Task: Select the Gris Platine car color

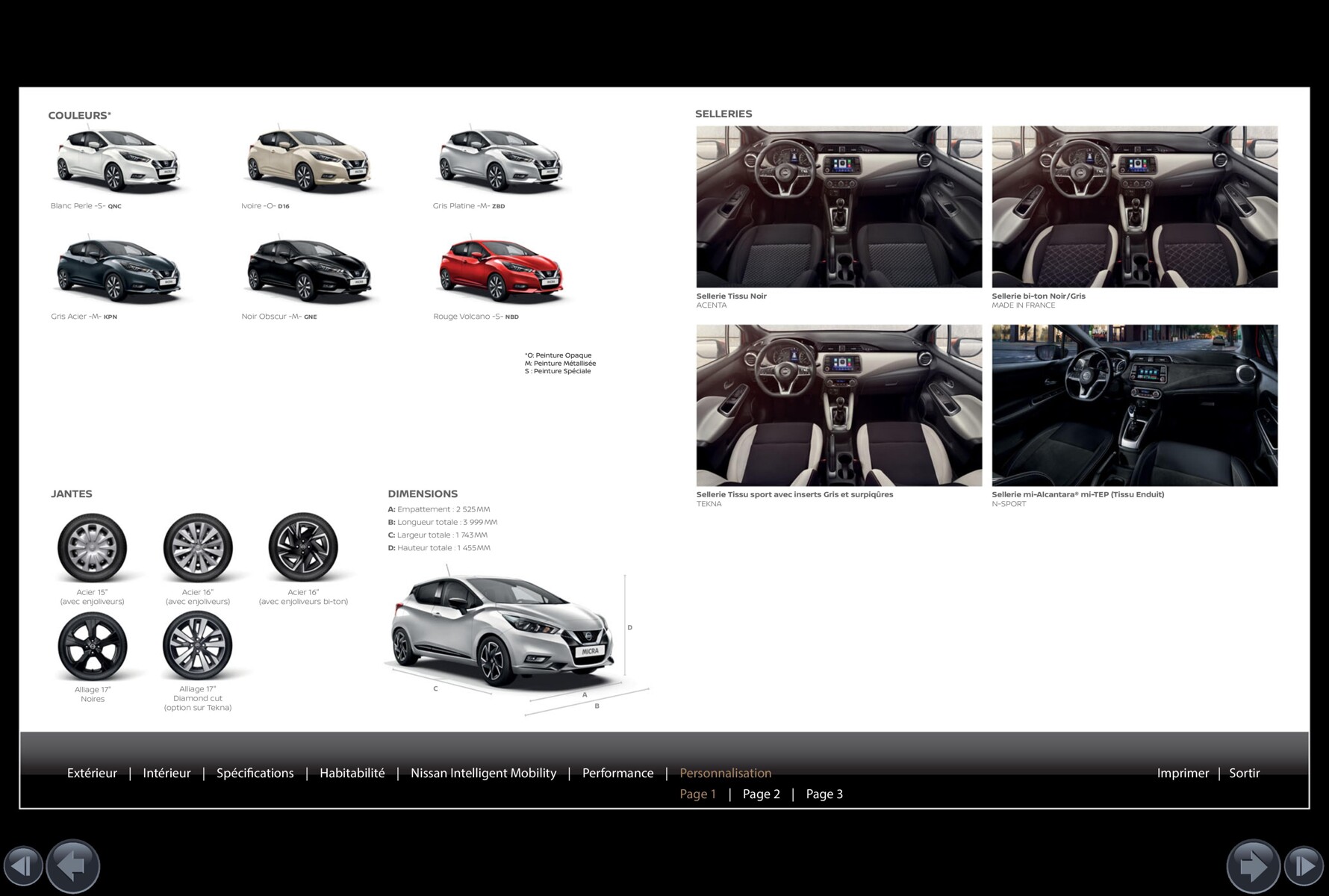Action: 500,160
